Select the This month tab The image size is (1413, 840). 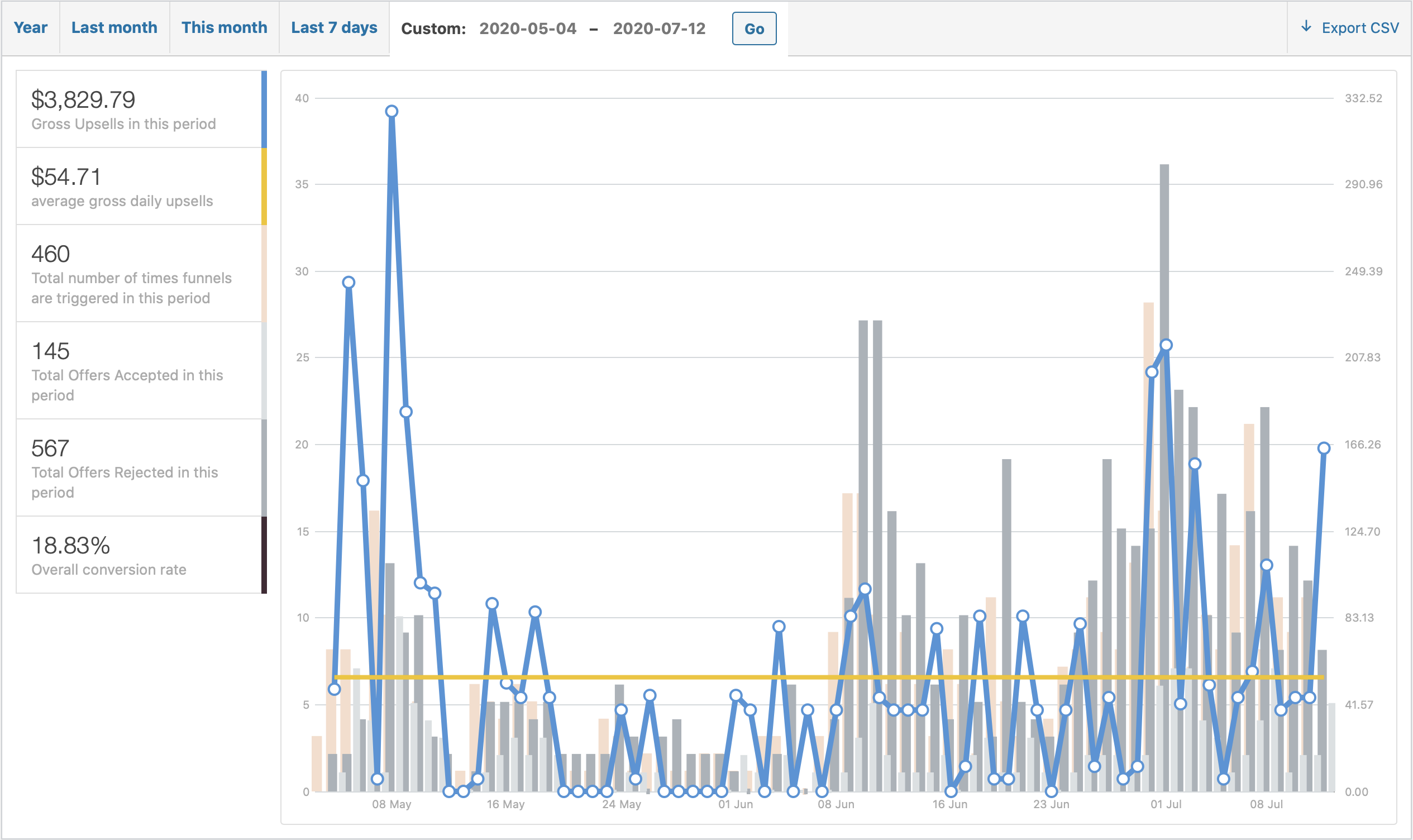(224, 28)
